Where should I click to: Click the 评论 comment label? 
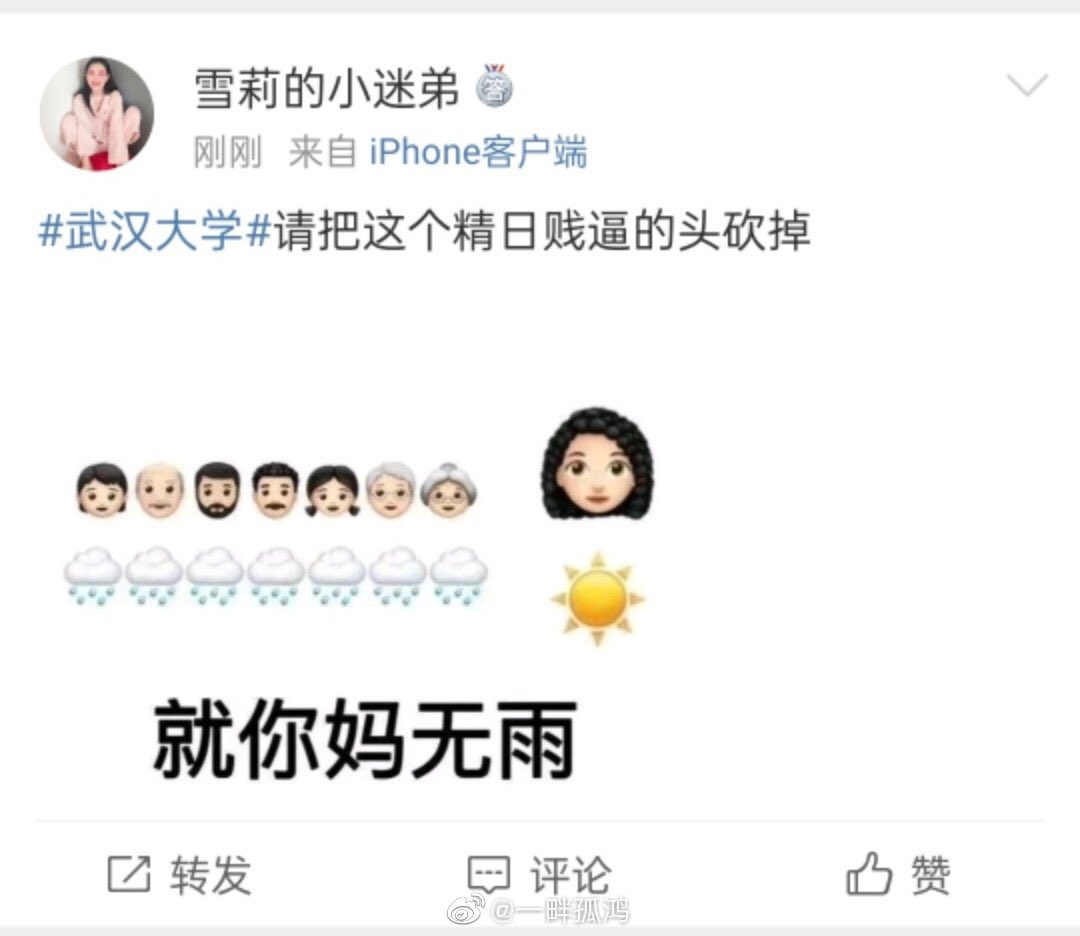(570, 875)
